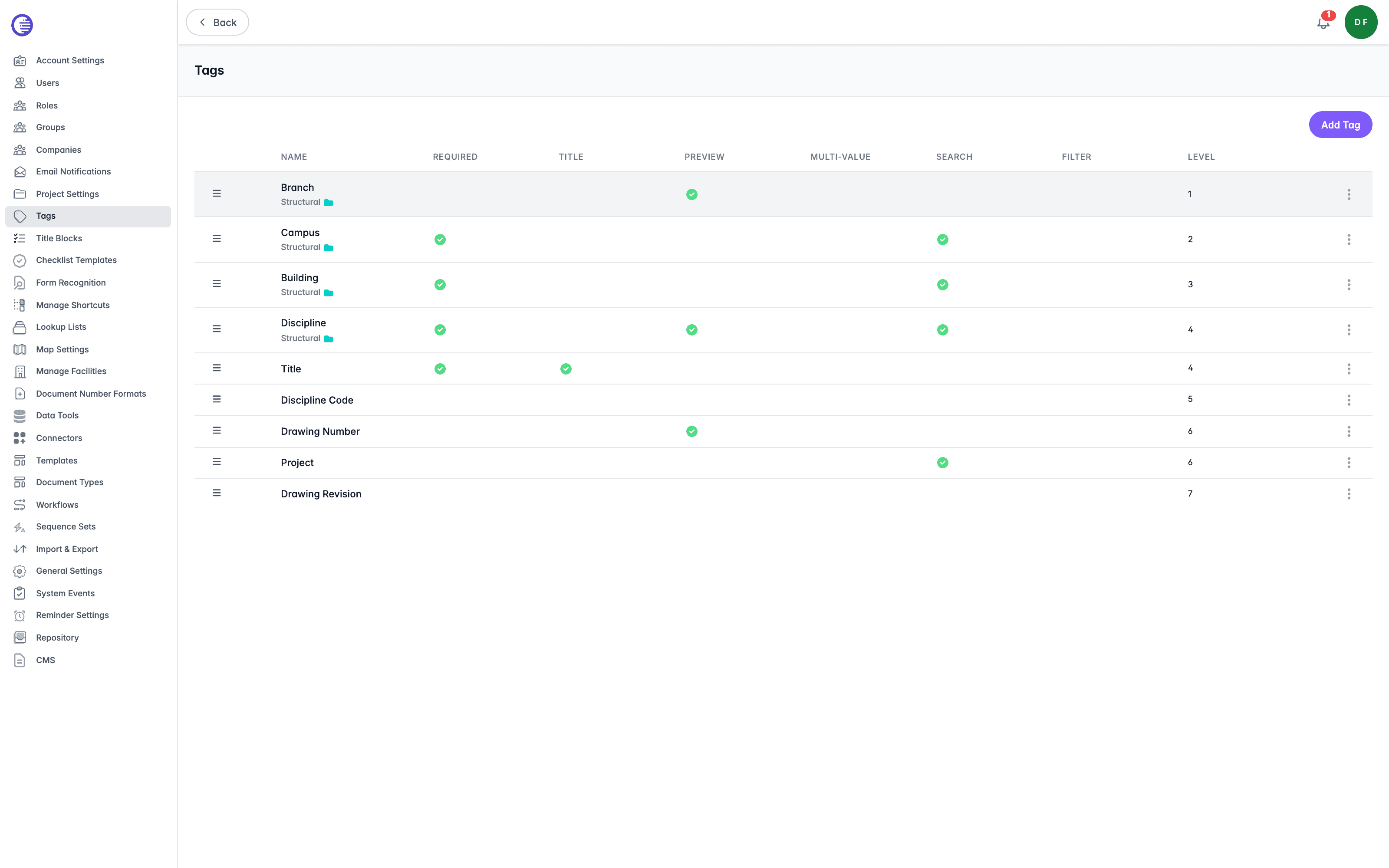
Task: Open the notifications bell
Action: coord(1323,23)
